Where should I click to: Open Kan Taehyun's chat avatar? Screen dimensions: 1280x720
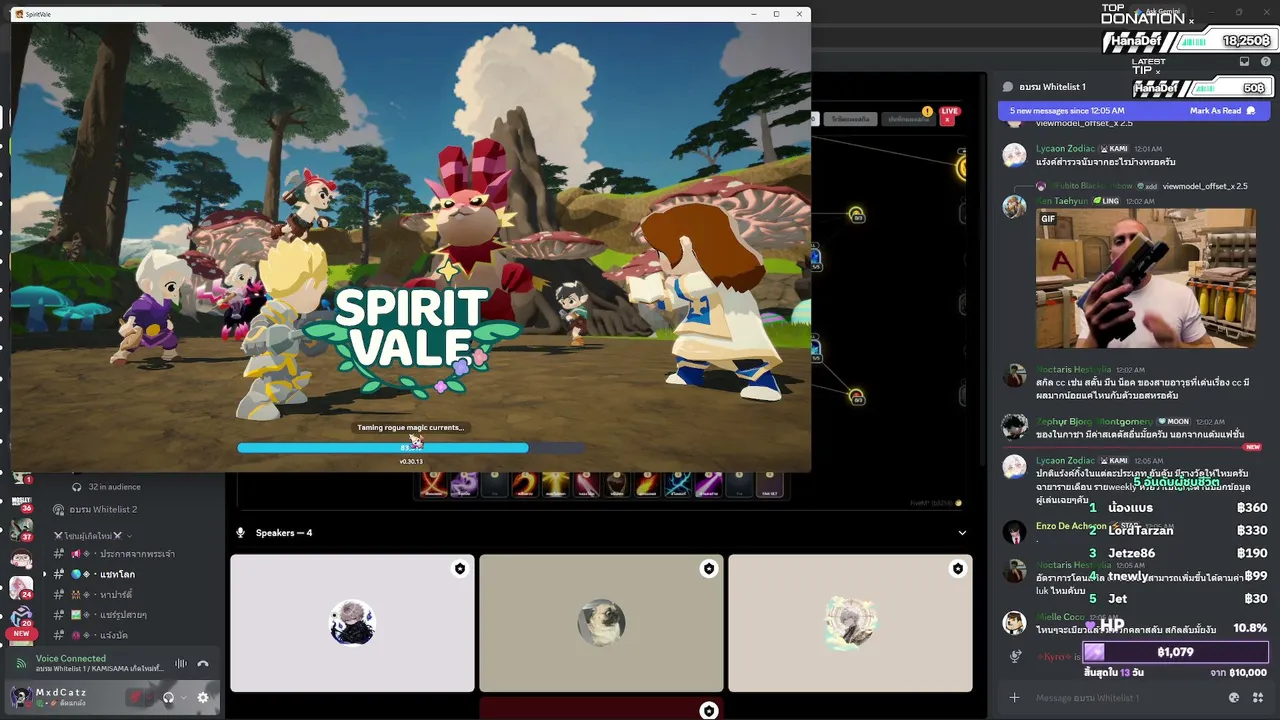1014,206
